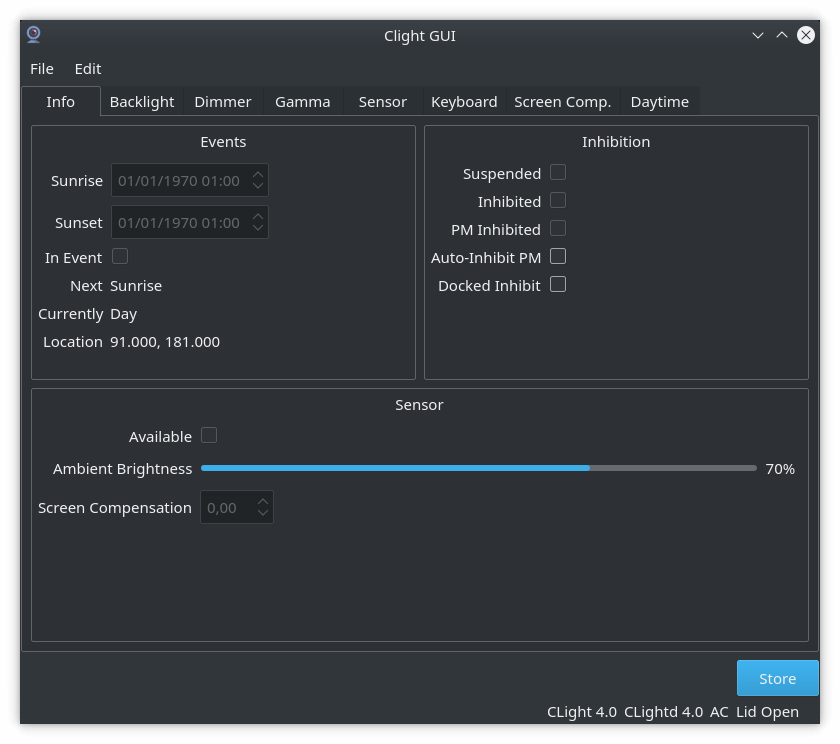Viewport: 840px width, 744px height.
Task: Open the Screen Comp. tab
Action: click(562, 102)
